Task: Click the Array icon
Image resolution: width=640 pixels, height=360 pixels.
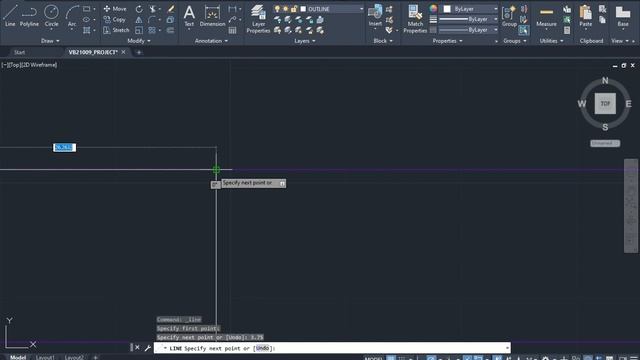Action: (152, 30)
